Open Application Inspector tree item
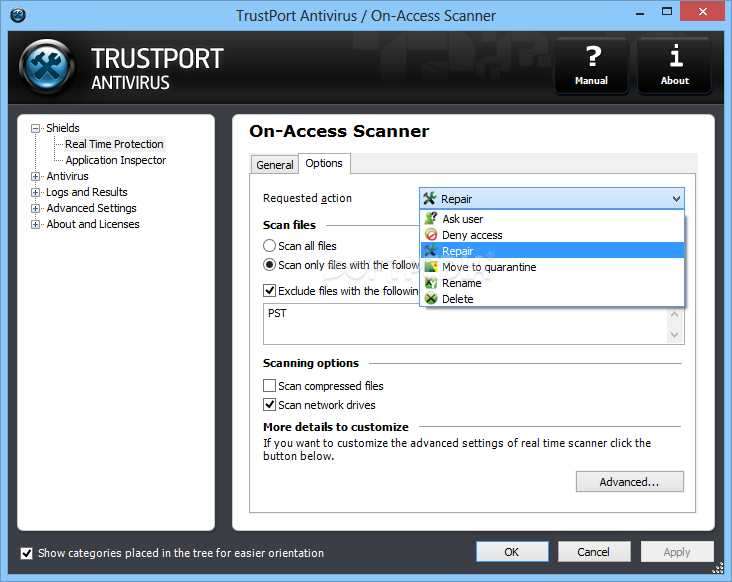This screenshot has width=732, height=582. click(x=116, y=160)
